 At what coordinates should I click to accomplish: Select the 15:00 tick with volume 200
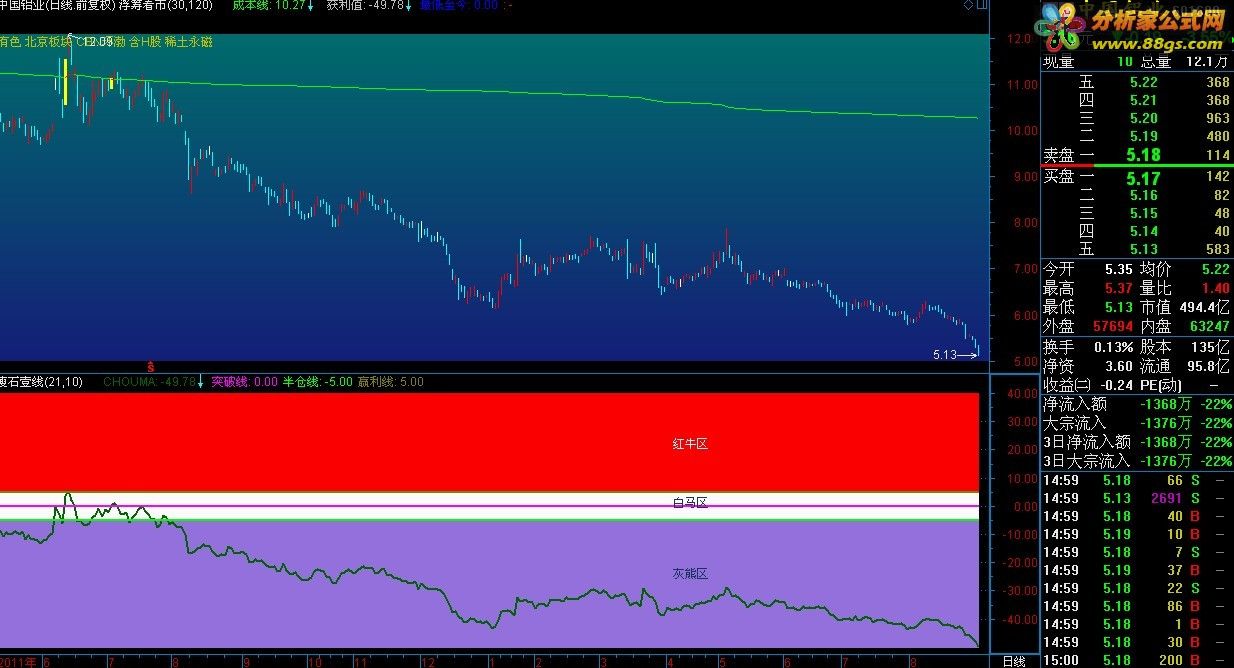point(1137,660)
